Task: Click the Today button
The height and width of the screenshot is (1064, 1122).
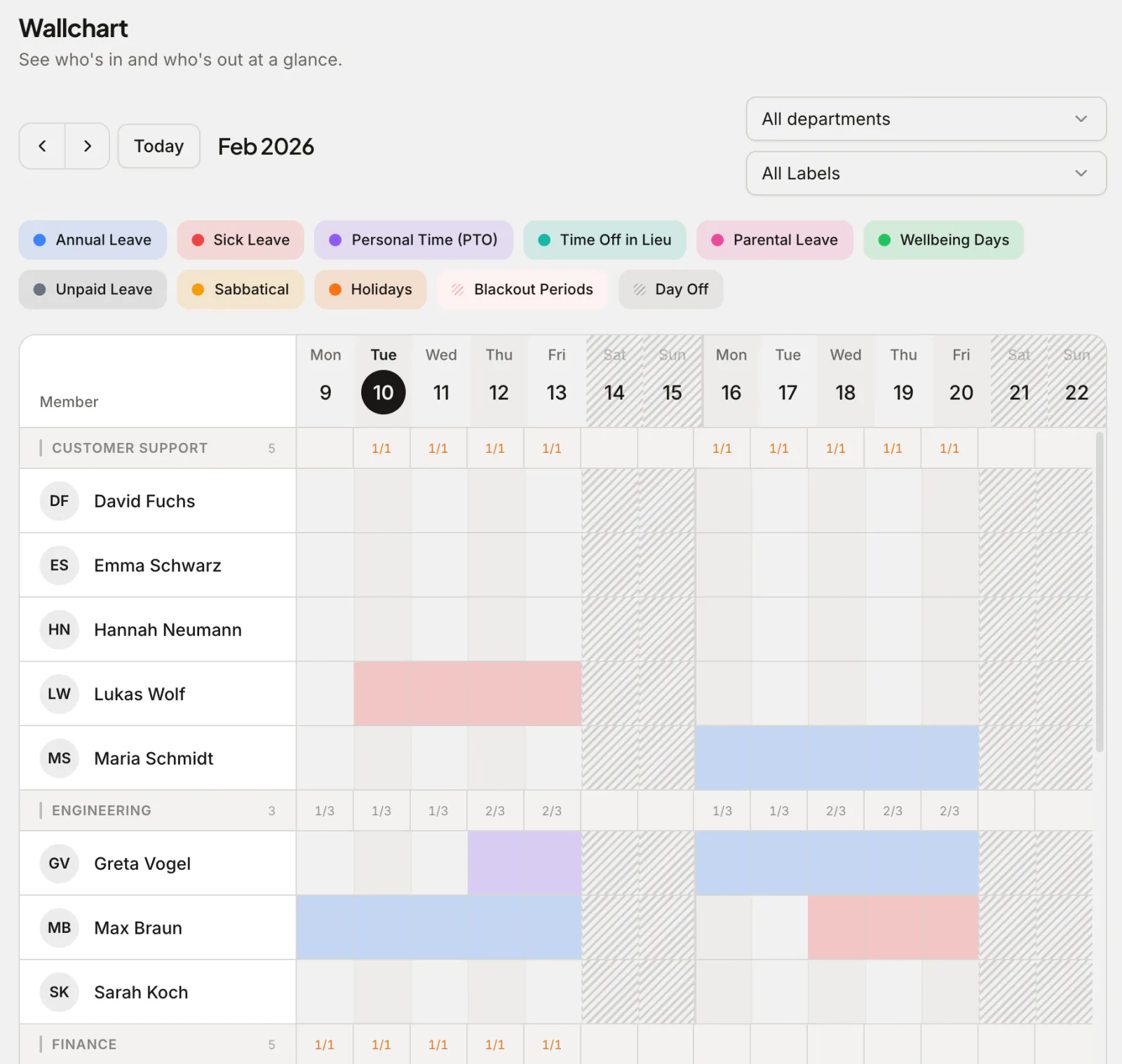Action: pyautogui.click(x=159, y=146)
